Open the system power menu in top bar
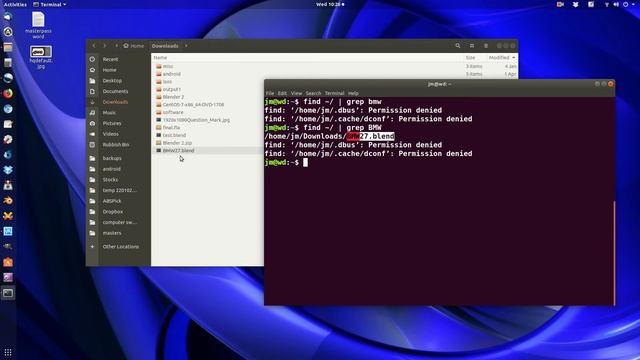 [625, 4]
